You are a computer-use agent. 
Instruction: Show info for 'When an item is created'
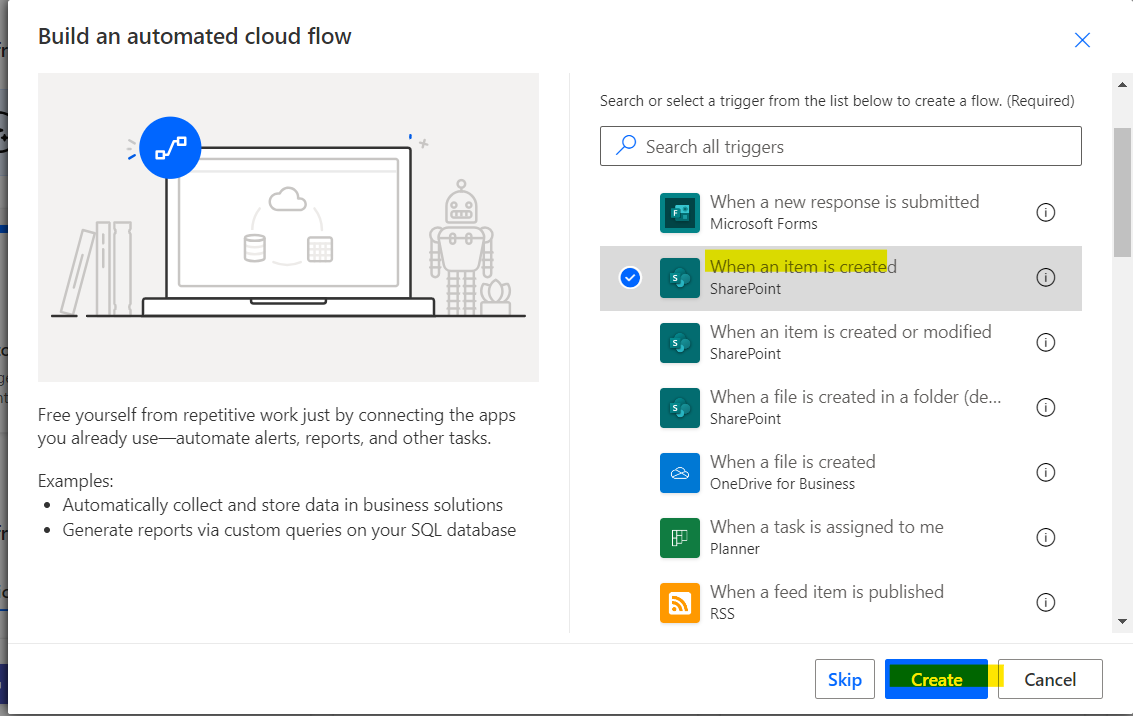(x=1046, y=277)
